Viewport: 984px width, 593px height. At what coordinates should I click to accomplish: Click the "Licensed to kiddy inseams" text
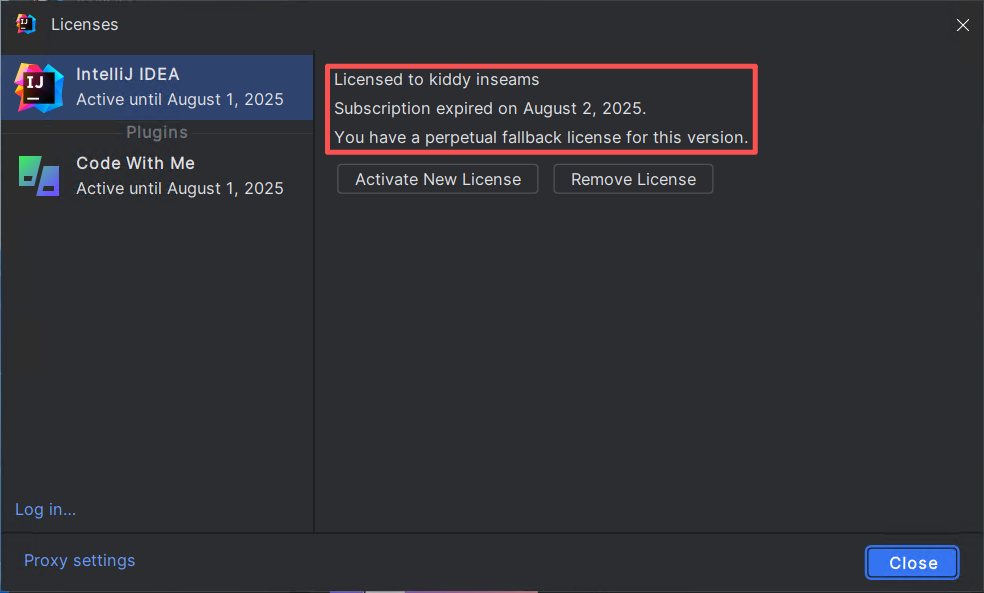[x=437, y=80]
